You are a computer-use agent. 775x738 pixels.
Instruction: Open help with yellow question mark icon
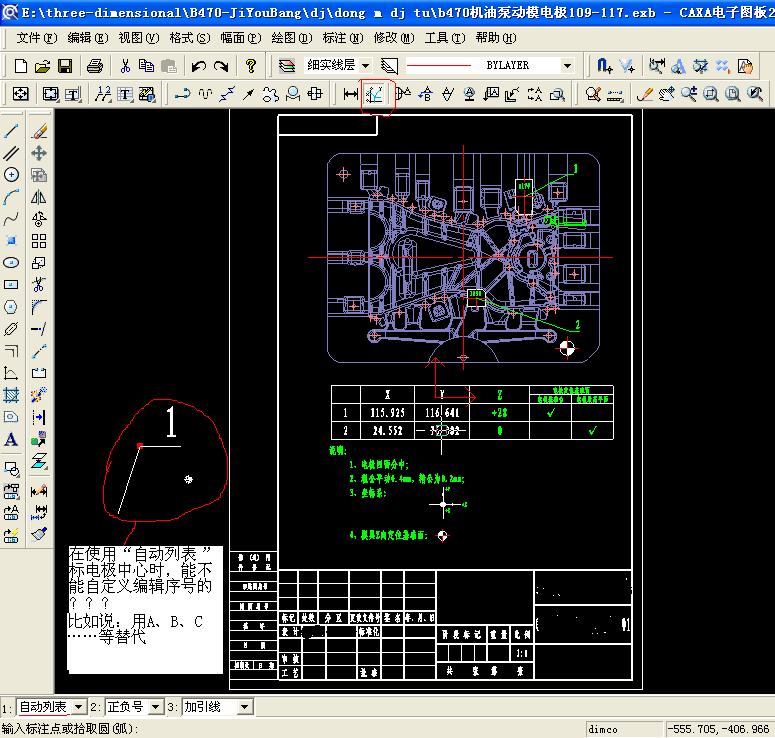tap(251, 66)
